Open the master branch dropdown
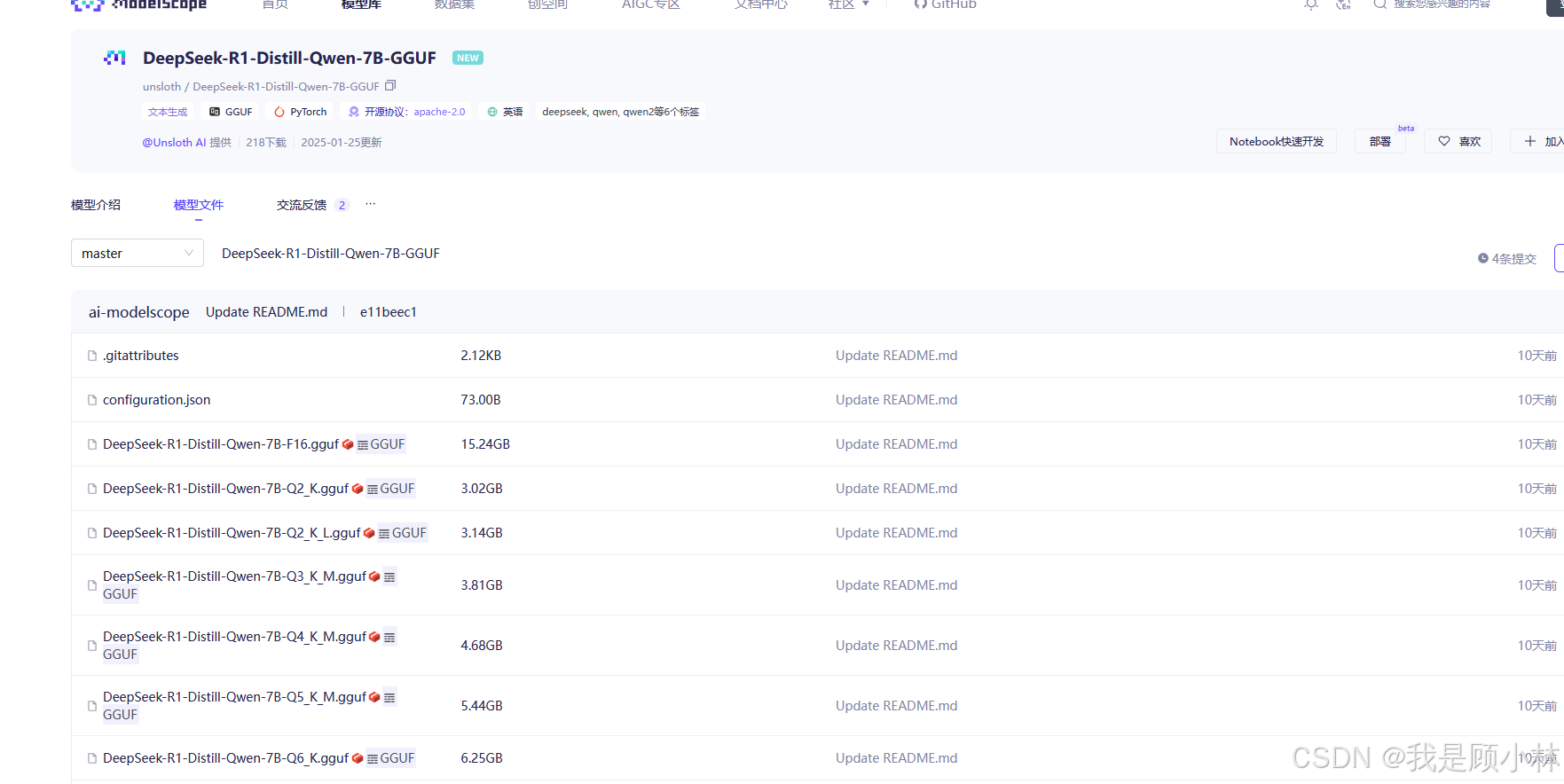The height and width of the screenshot is (784, 1564). [138, 253]
